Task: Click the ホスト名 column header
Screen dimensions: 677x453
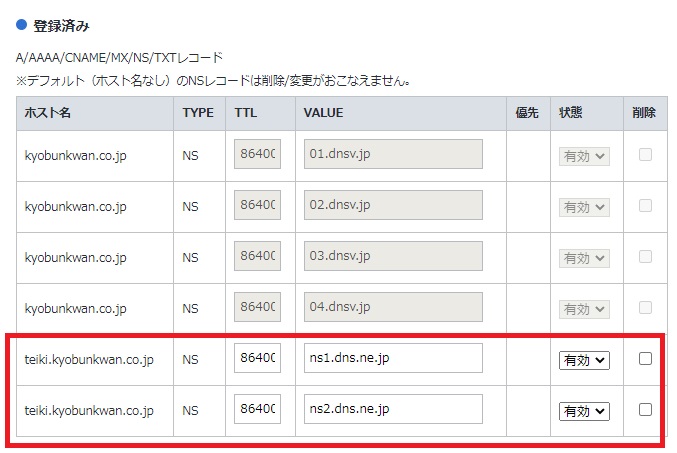Action: 48,113
